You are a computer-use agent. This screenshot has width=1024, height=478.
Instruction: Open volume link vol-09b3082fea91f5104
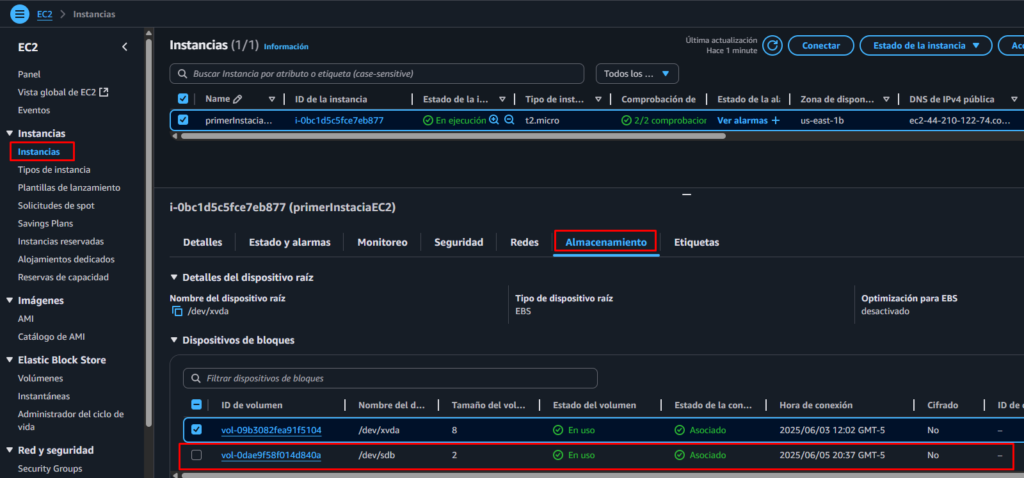coord(271,430)
